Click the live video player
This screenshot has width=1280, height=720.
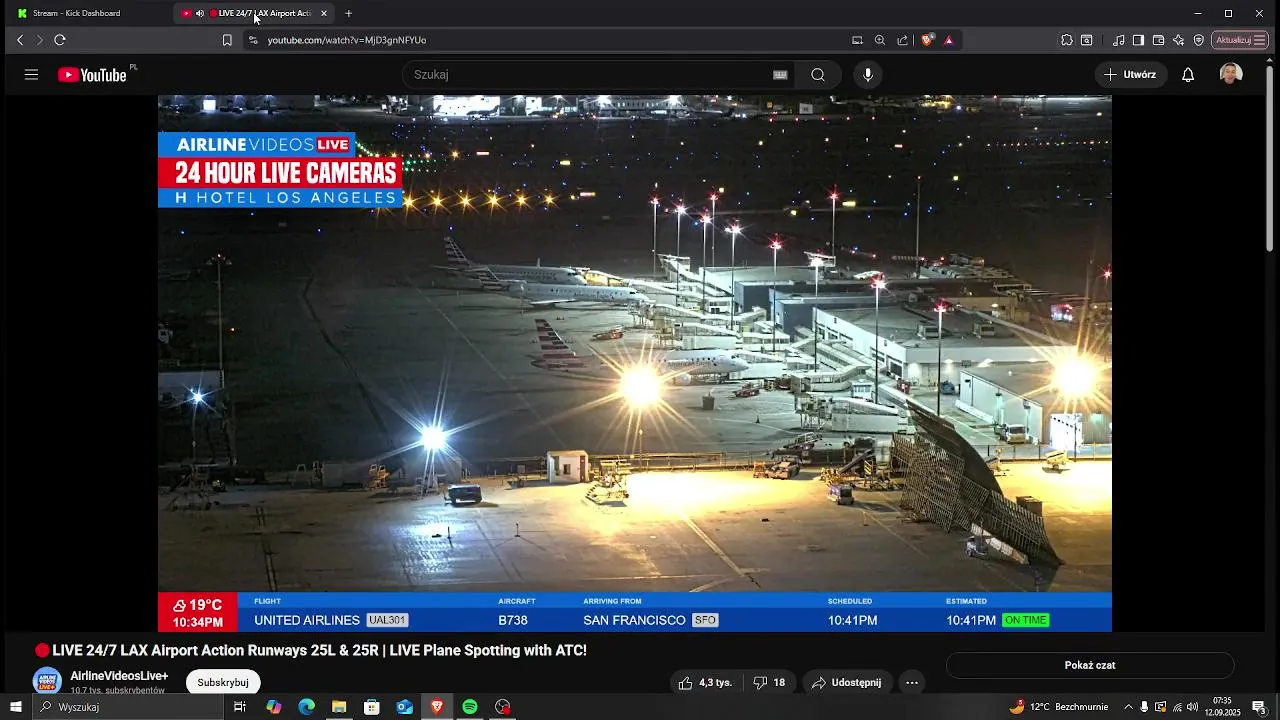[635, 363]
